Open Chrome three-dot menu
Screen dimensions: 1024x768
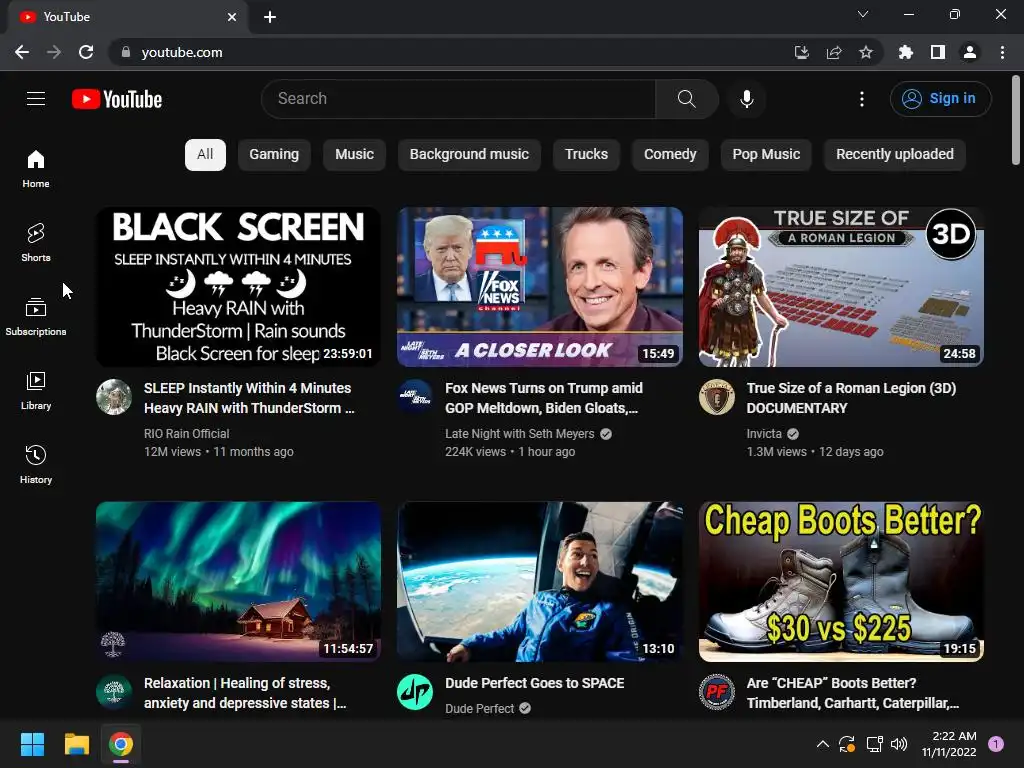pyautogui.click(x=1002, y=52)
